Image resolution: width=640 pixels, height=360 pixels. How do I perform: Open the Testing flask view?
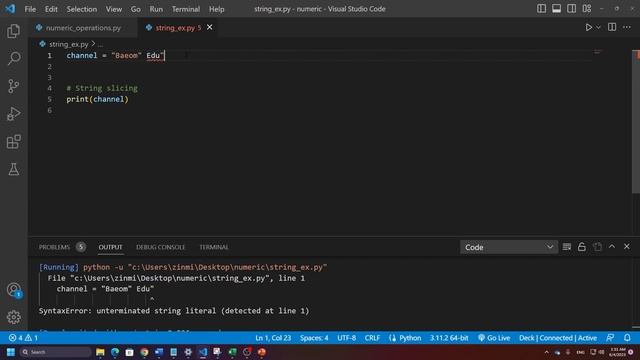pos(13,169)
